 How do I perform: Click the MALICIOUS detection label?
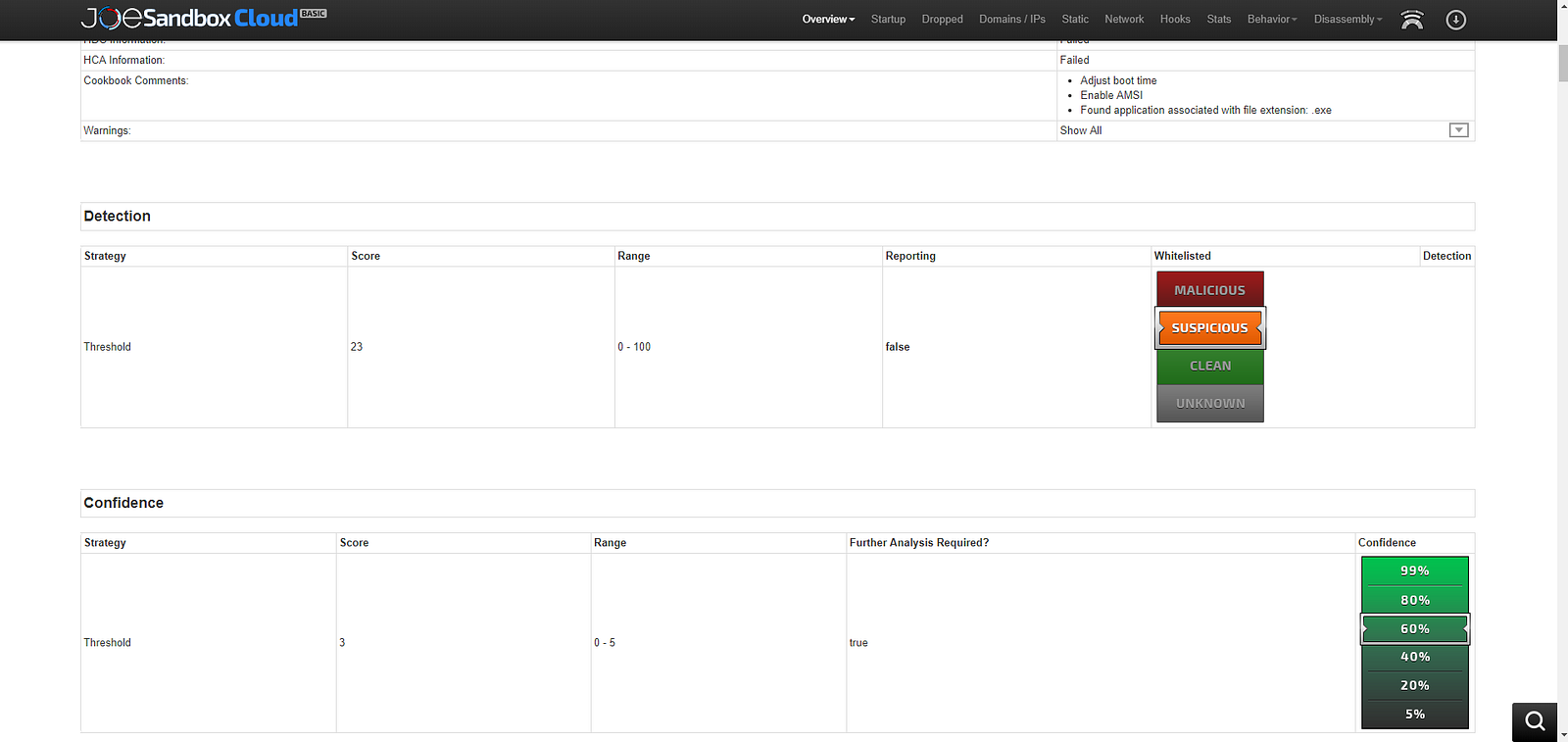[x=1210, y=290]
